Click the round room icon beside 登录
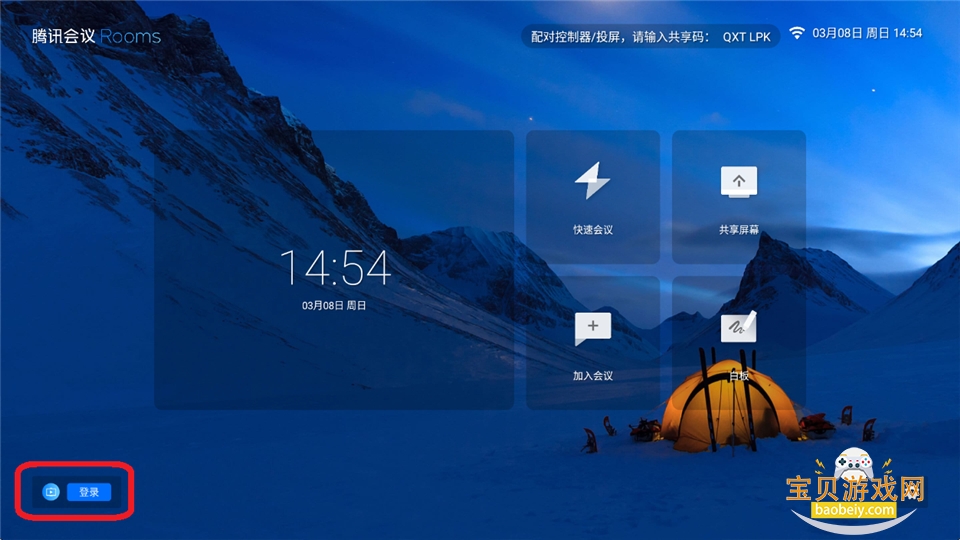Image resolution: width=960 pixels, height=540 pixels. (x=52, y=492)
